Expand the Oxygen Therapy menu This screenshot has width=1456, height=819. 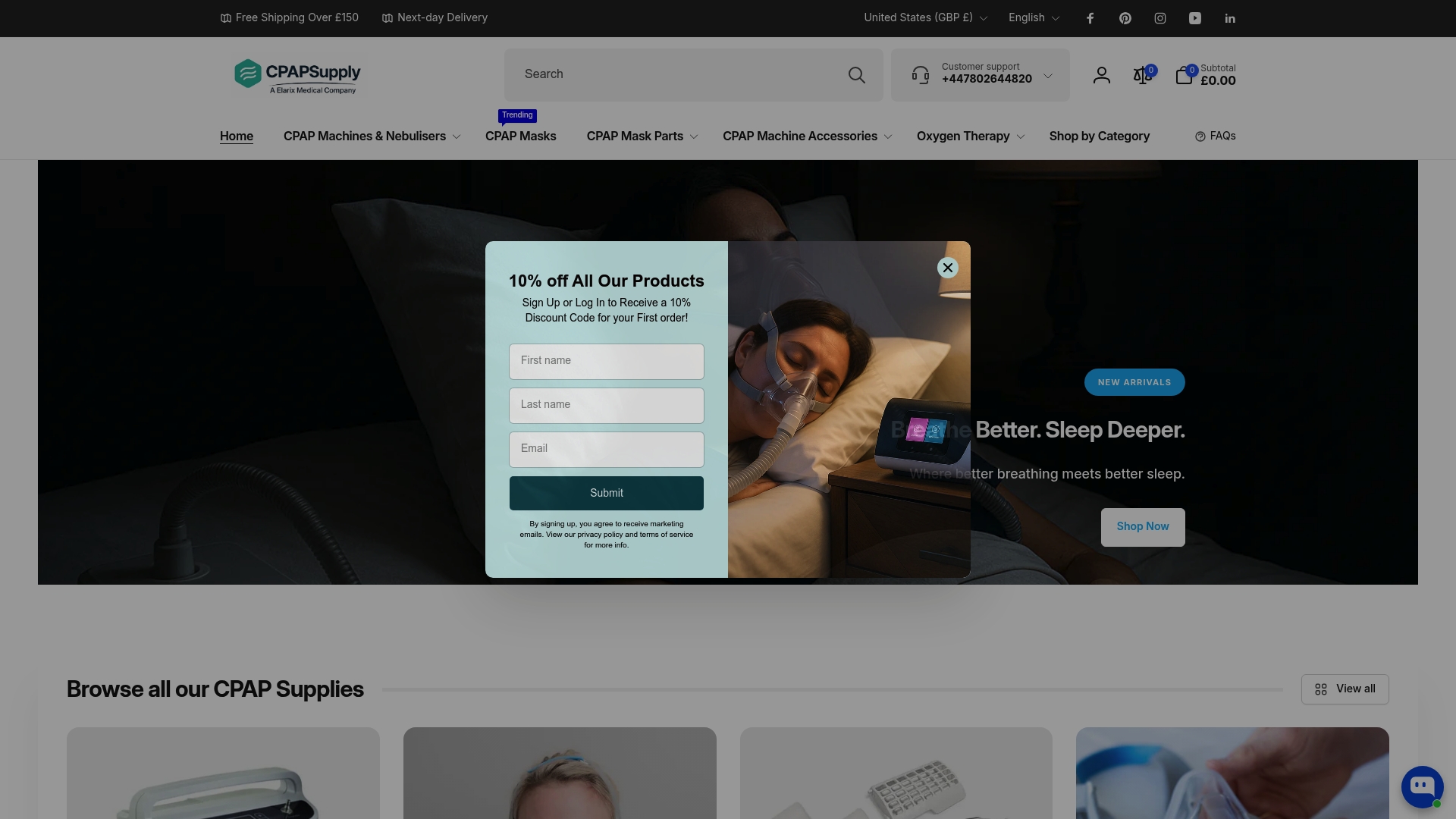(x=970, y=136)
